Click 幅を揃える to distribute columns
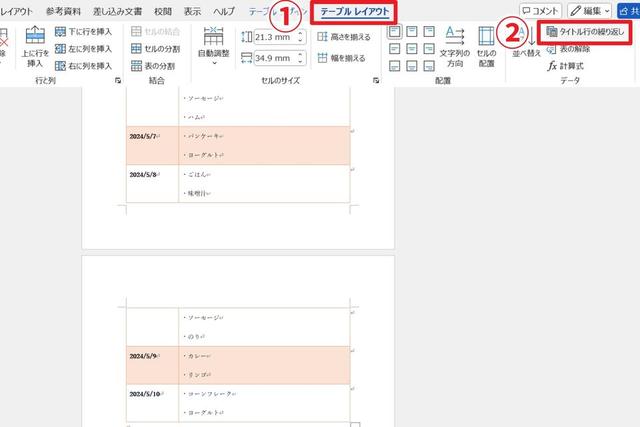The width and height of the screenshot is (640, 427). (x=341, y=58)
